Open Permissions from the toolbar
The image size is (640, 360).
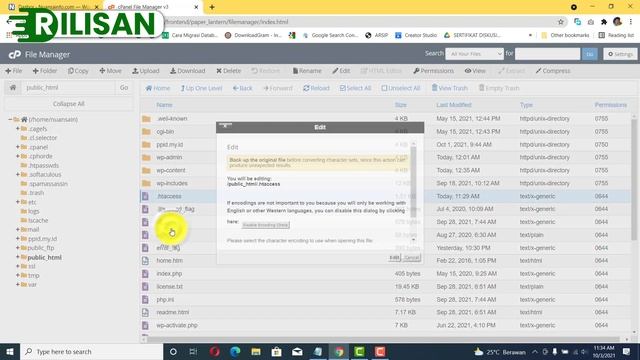pyautogui.click(x=433, y=71)
